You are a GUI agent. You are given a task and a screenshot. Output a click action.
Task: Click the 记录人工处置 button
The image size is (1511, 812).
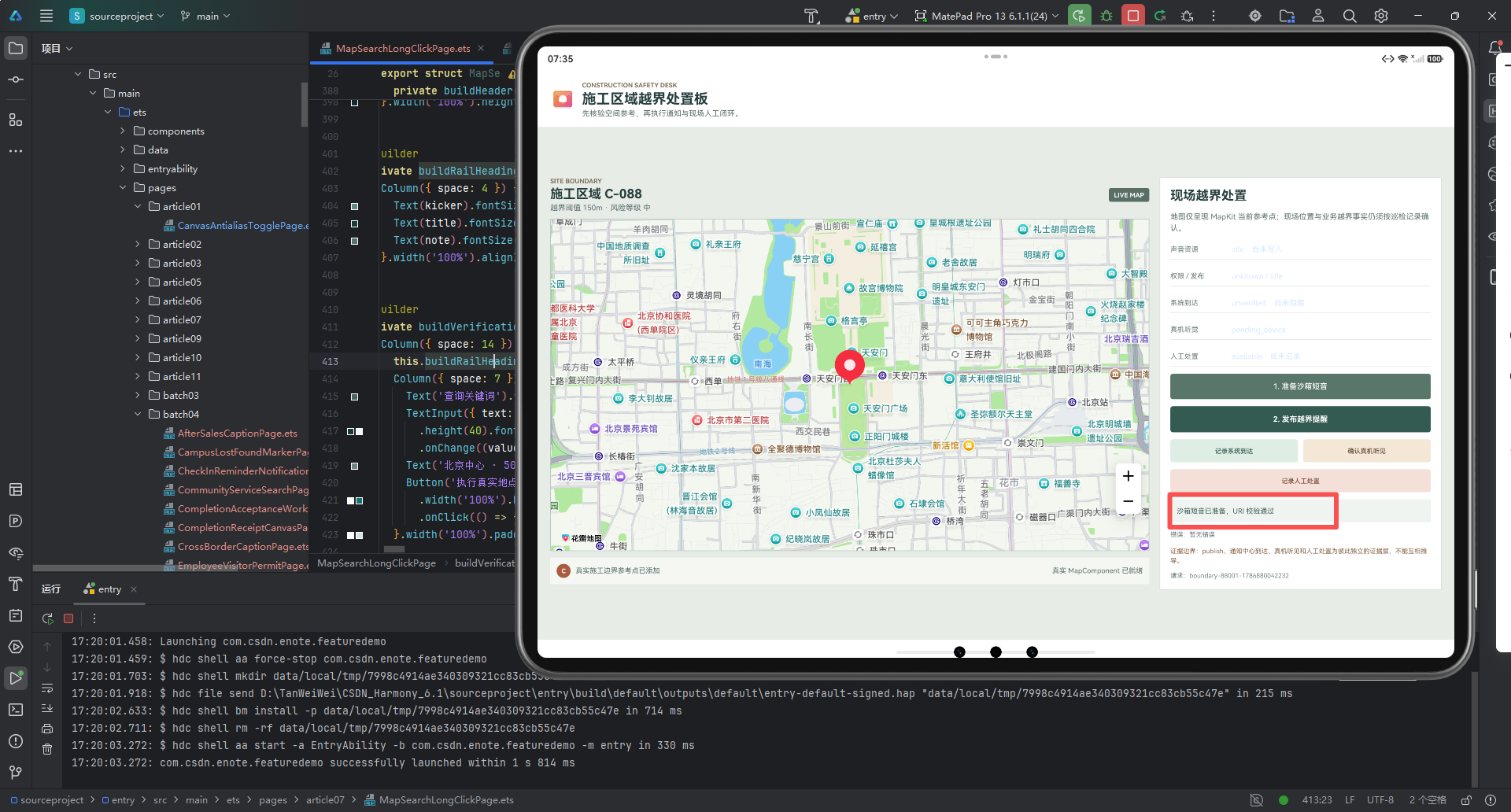pyautogui.click(x=1300, y=481)
